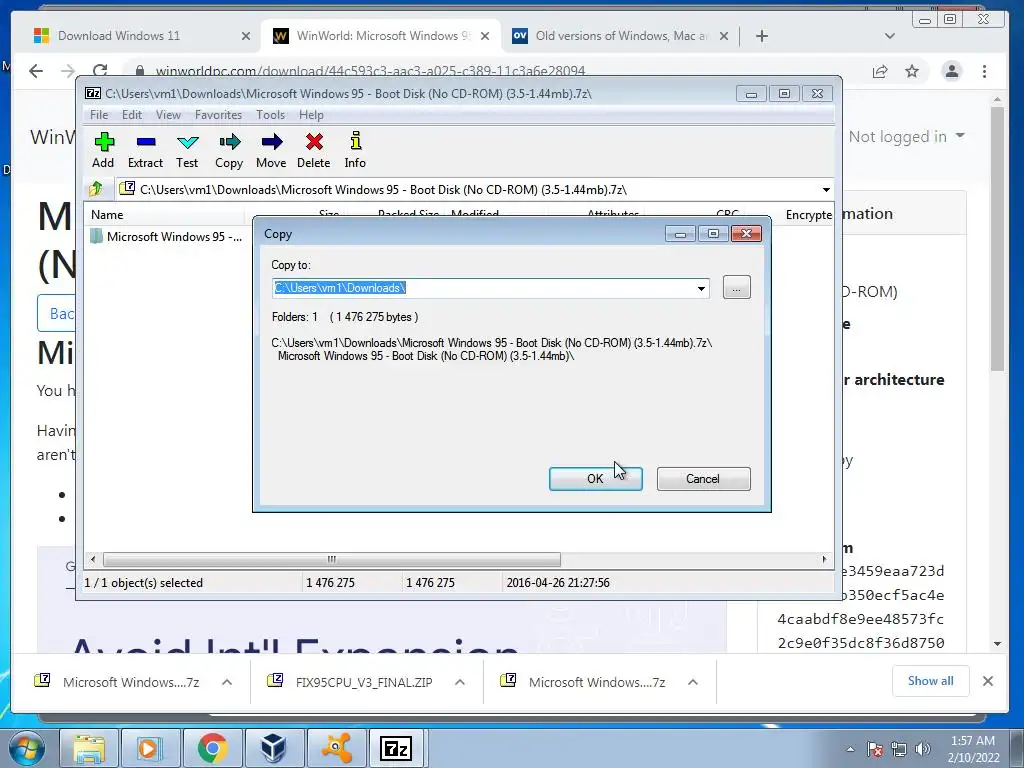Screen dimensions: 1024x768
Task: Click the left scroll arrow in 7-Zip
Action: pyautogui.click(x=93, y=560)
